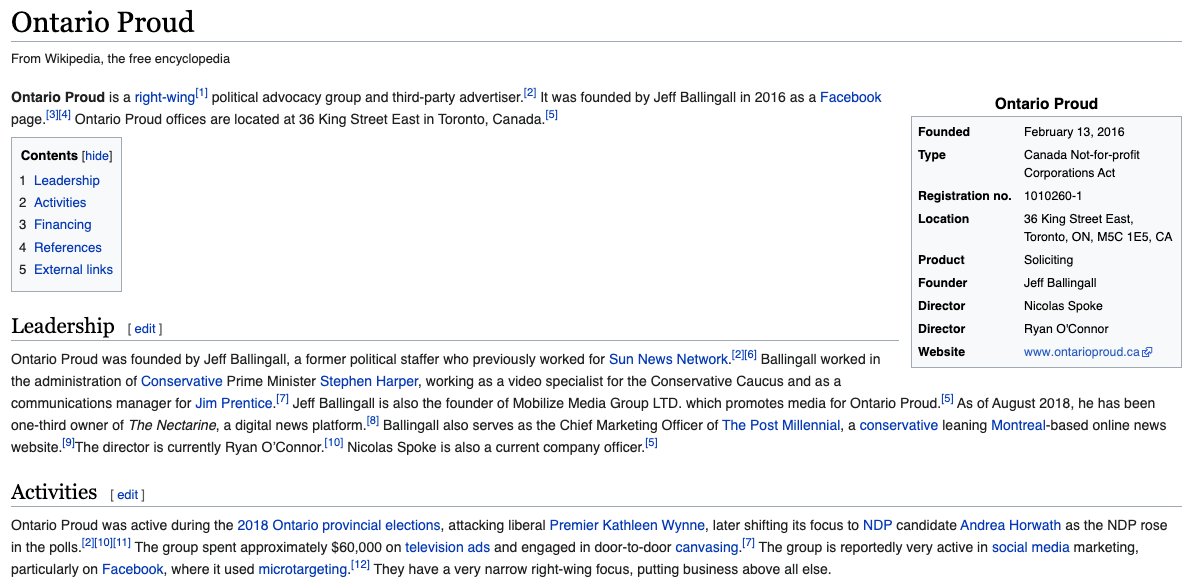Jump to References in Contents
The height and width of the screenshot is (588, 1189).
point(67,247)
